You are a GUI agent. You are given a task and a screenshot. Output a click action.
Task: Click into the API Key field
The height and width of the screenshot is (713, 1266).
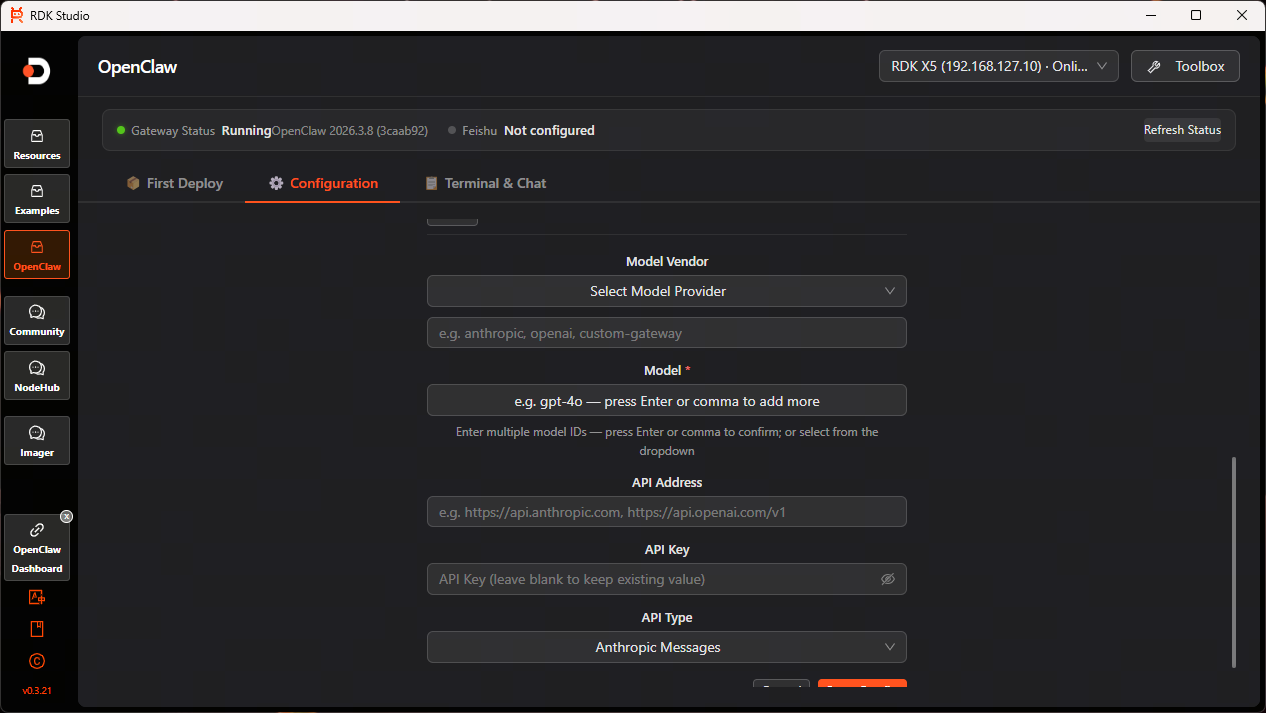tap(667, 579)
